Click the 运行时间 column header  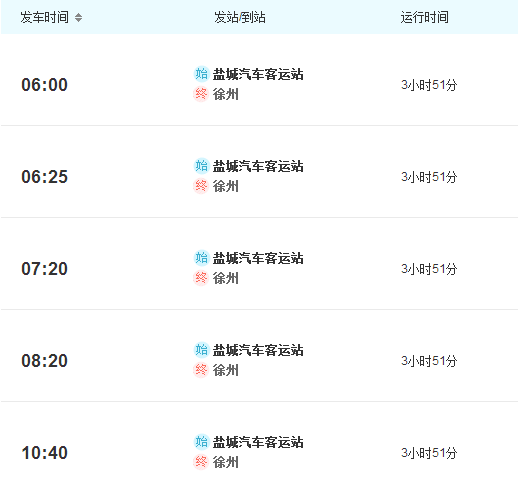[x=425, y=17]
